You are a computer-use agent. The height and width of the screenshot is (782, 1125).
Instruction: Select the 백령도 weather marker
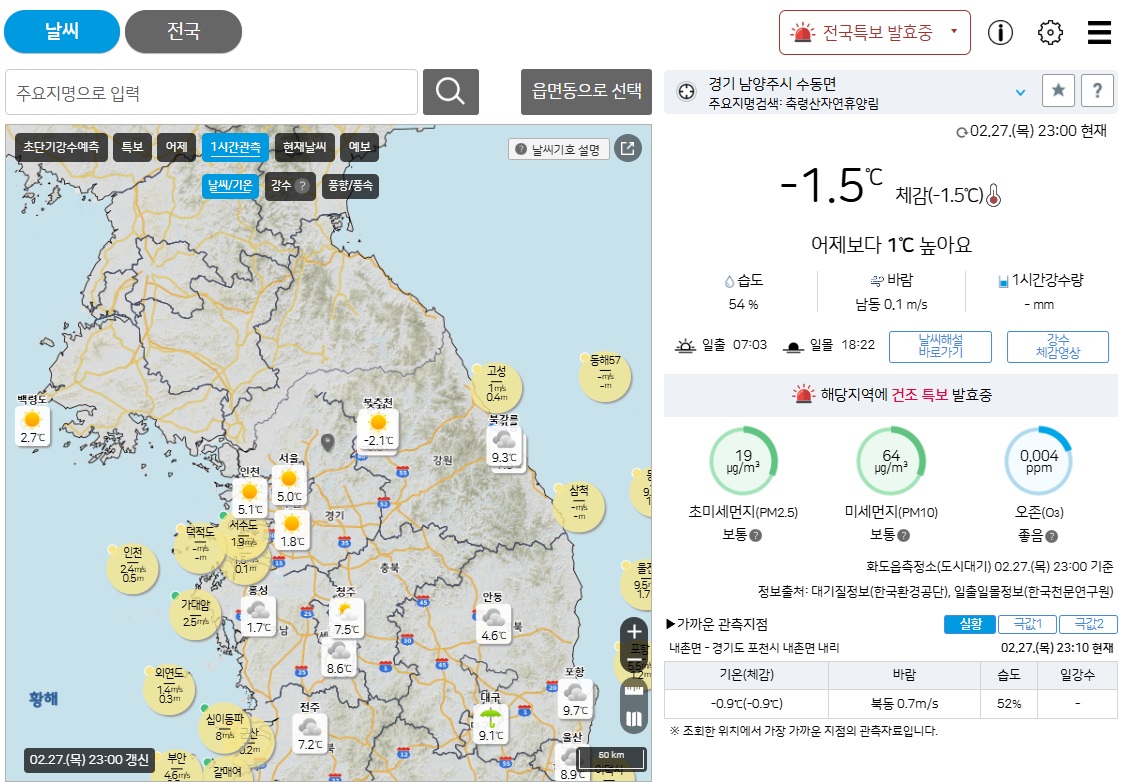pyautogui.click(x=32, y=425)
